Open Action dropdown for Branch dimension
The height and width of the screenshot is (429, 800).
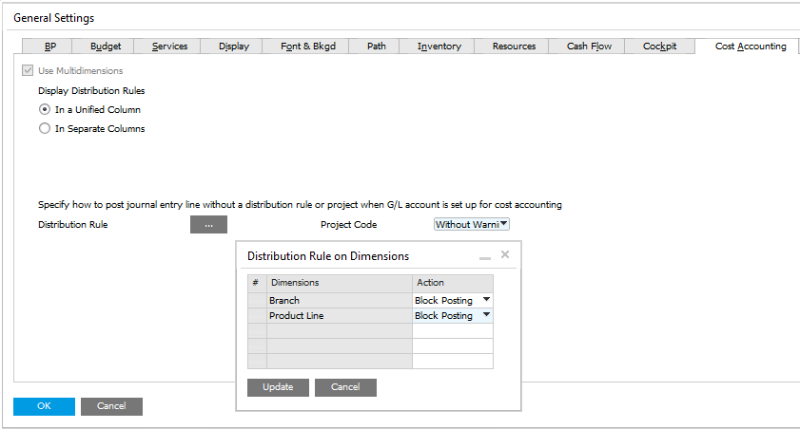[486, 300]
